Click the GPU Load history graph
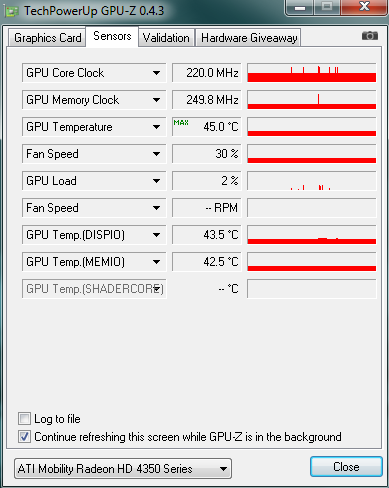Screen dimensions: 389x488 (x=312, y=181)
